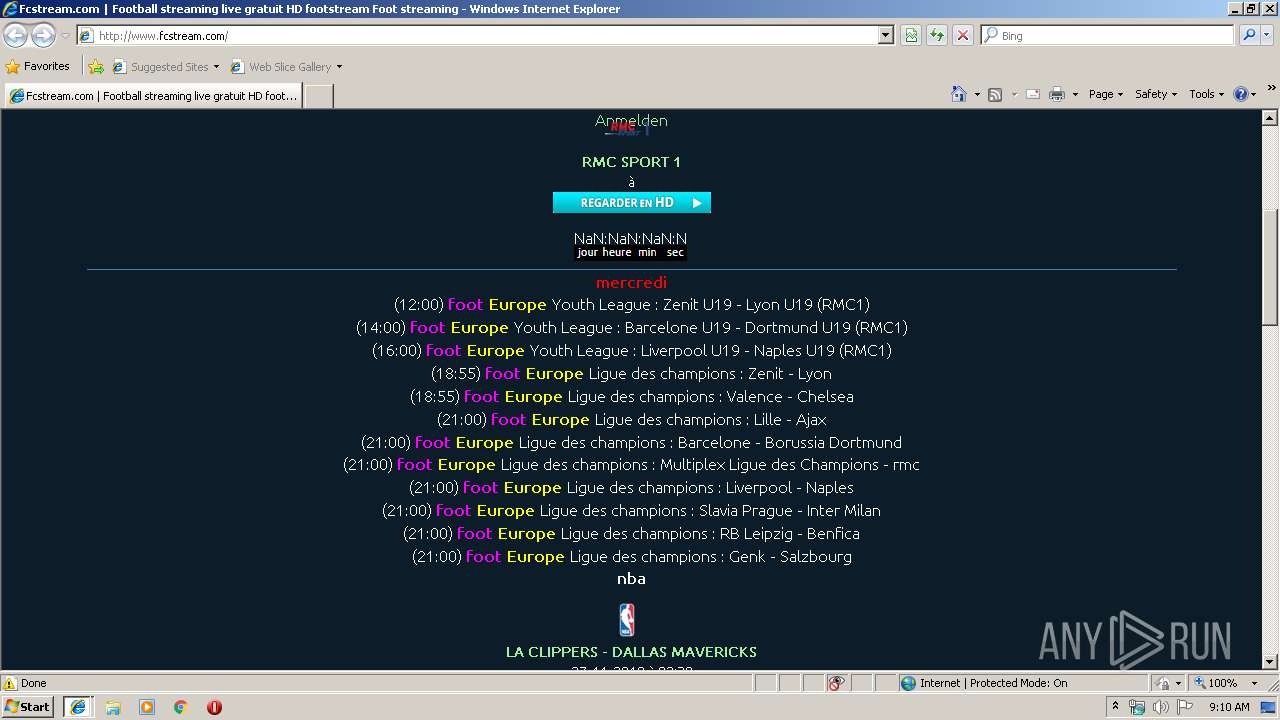The width and height of the screenshot is (1280, 720).
Task: Click the REGARDER en HD button
Action: pos(632,202)
